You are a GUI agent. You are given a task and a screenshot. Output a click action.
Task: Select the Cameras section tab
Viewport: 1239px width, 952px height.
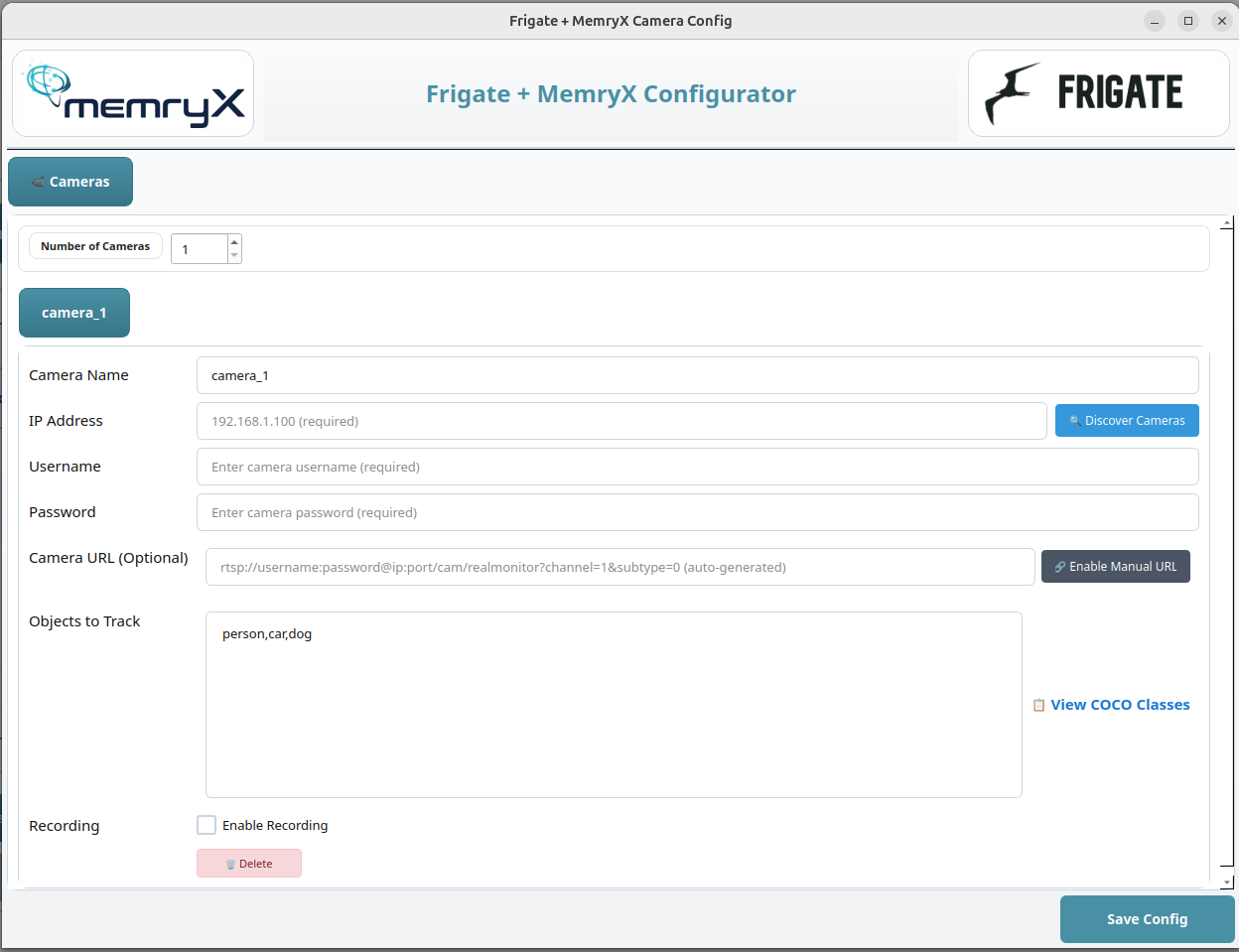69,182
